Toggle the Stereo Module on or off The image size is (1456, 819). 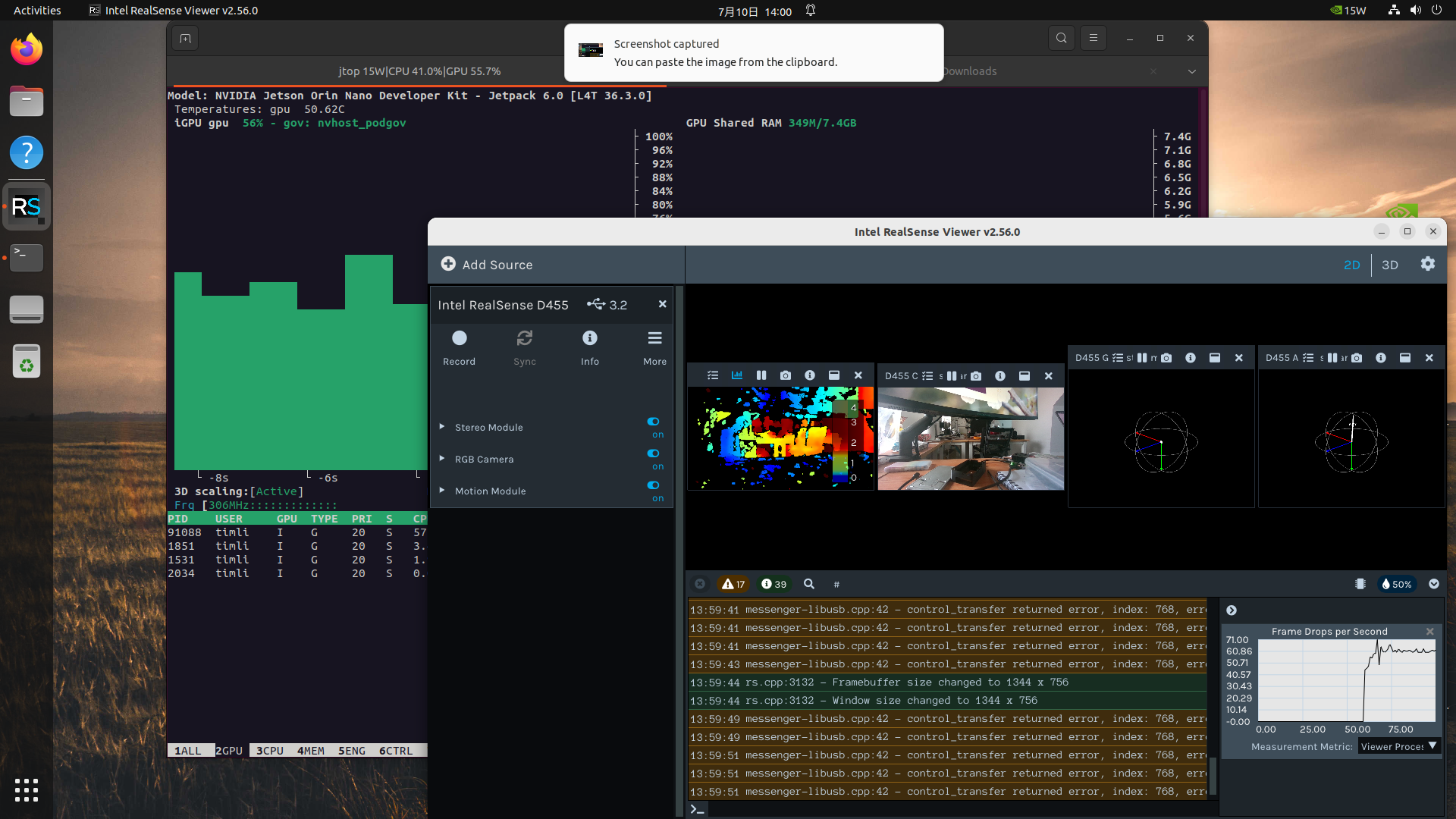[x=653, y=422]
